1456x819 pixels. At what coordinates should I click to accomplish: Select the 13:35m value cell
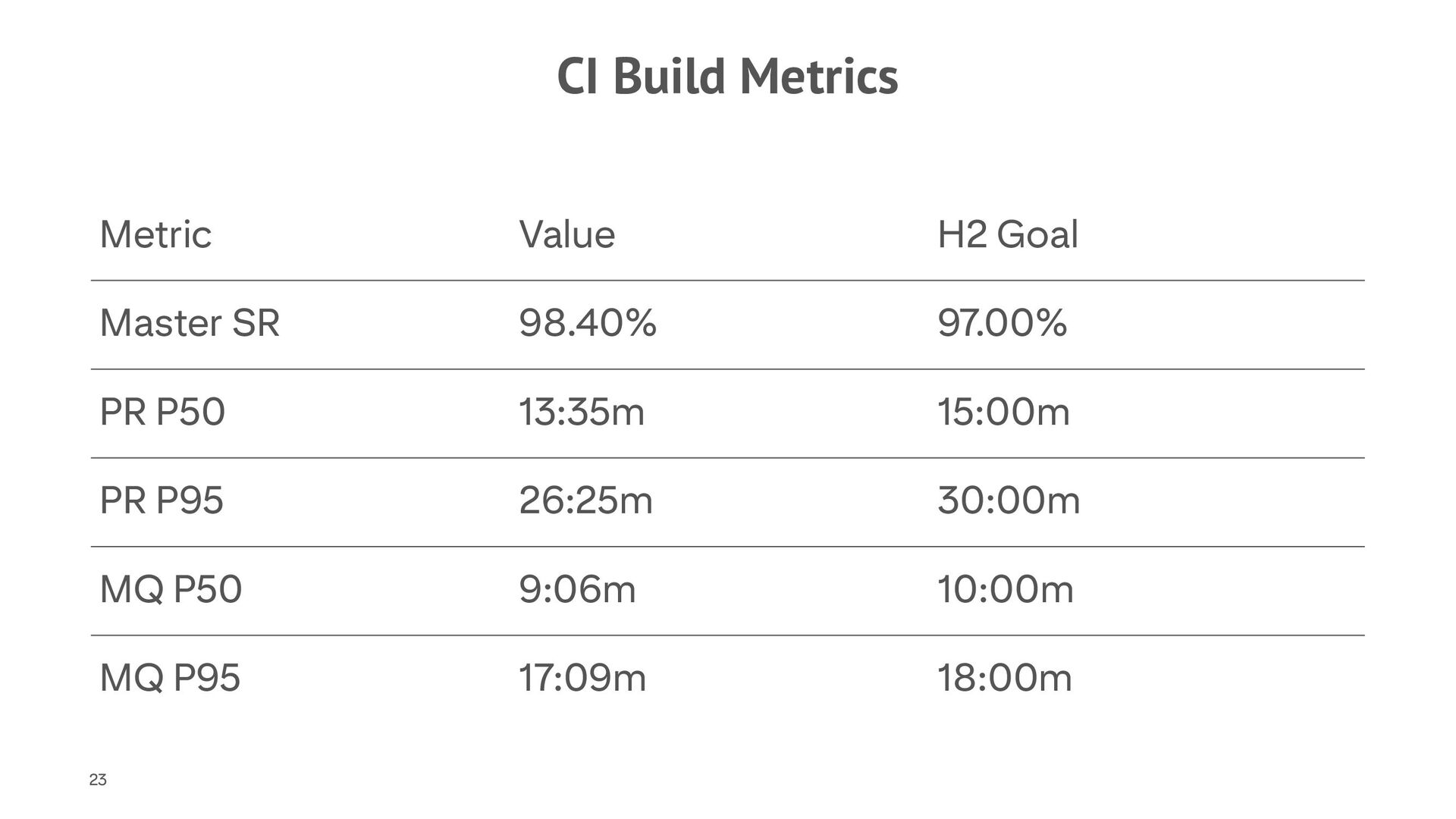tap(582, 412)
